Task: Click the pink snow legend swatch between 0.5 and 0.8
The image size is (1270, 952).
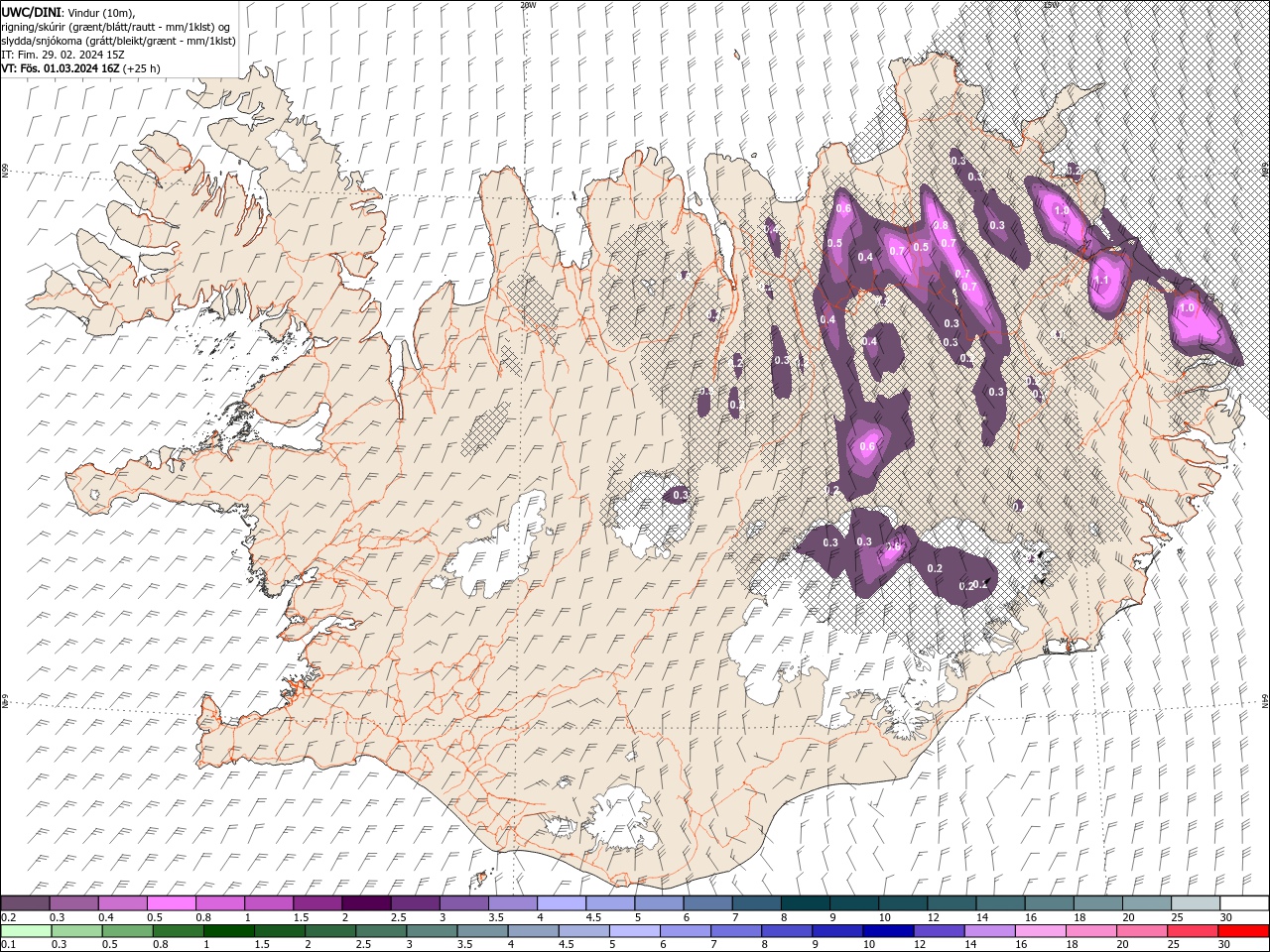Action: coord(171,902)
